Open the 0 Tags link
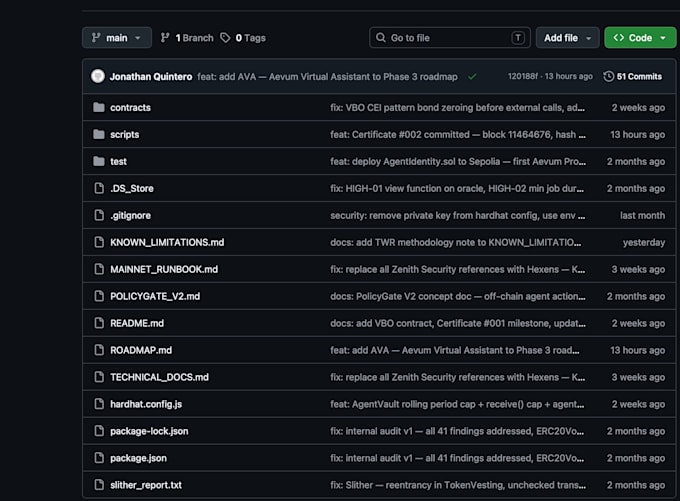680x501 pixels. (243, 38)
